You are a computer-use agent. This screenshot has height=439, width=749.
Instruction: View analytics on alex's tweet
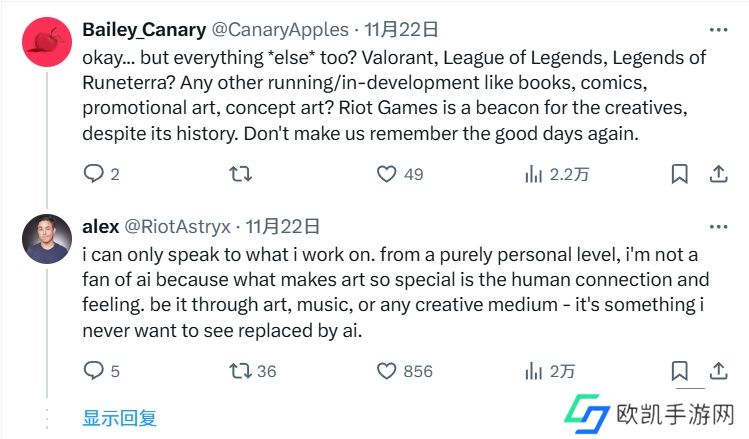(533, 371)
